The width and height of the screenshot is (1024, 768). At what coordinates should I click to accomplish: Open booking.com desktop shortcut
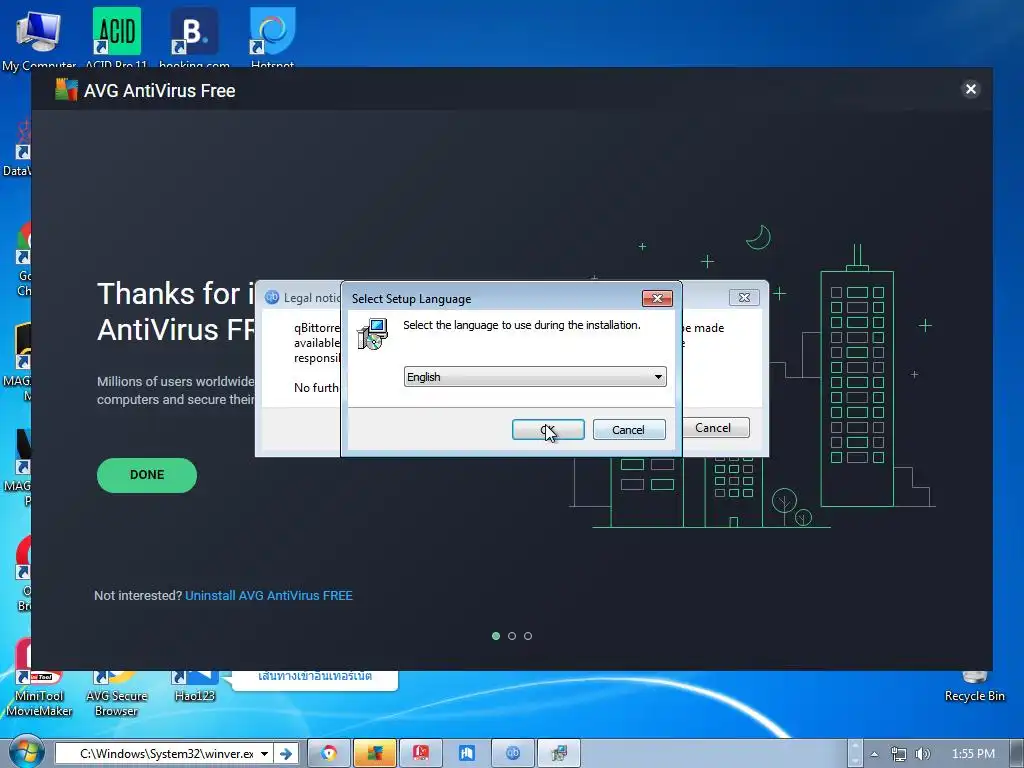194,37
